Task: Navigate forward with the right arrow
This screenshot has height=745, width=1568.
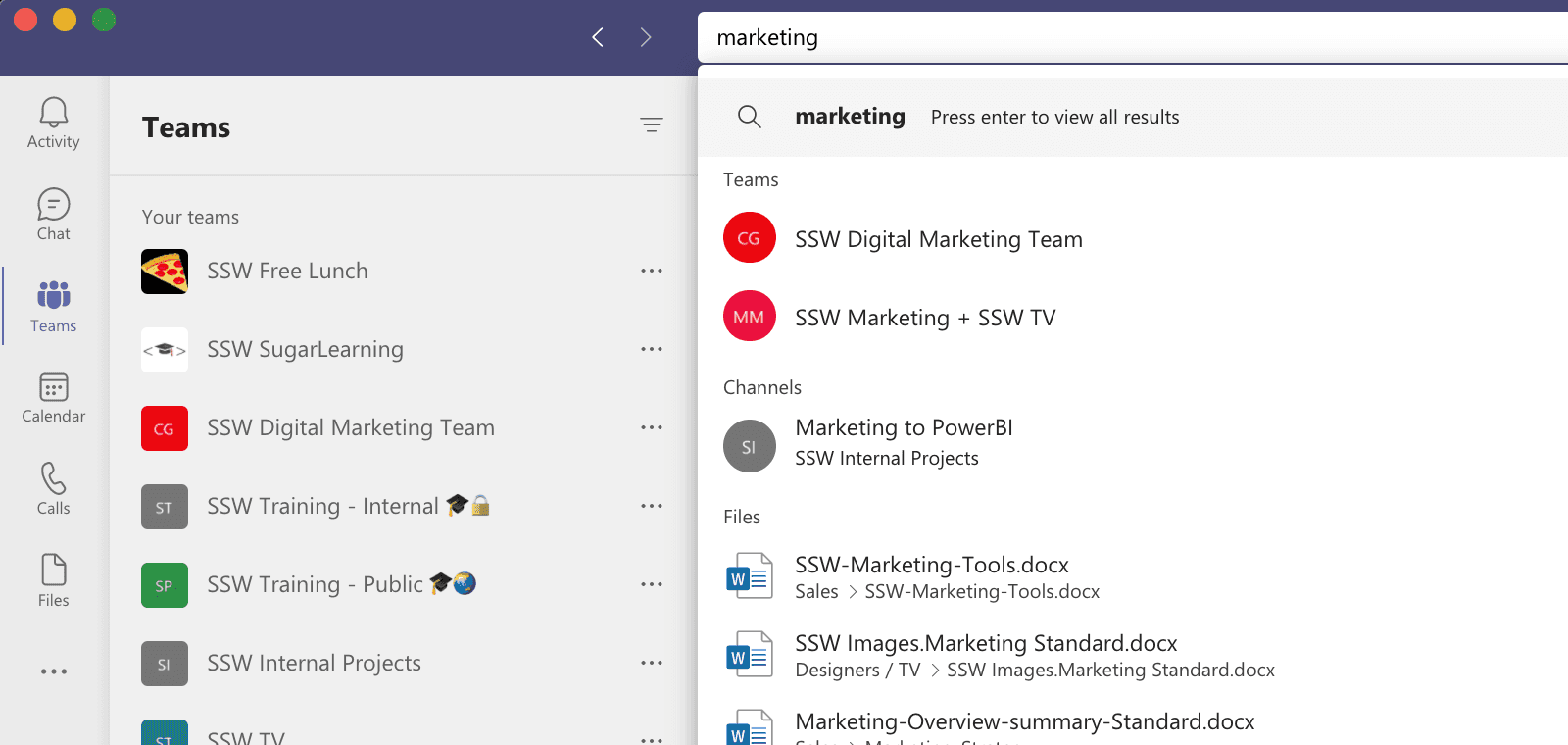Action: pos(645,37)
